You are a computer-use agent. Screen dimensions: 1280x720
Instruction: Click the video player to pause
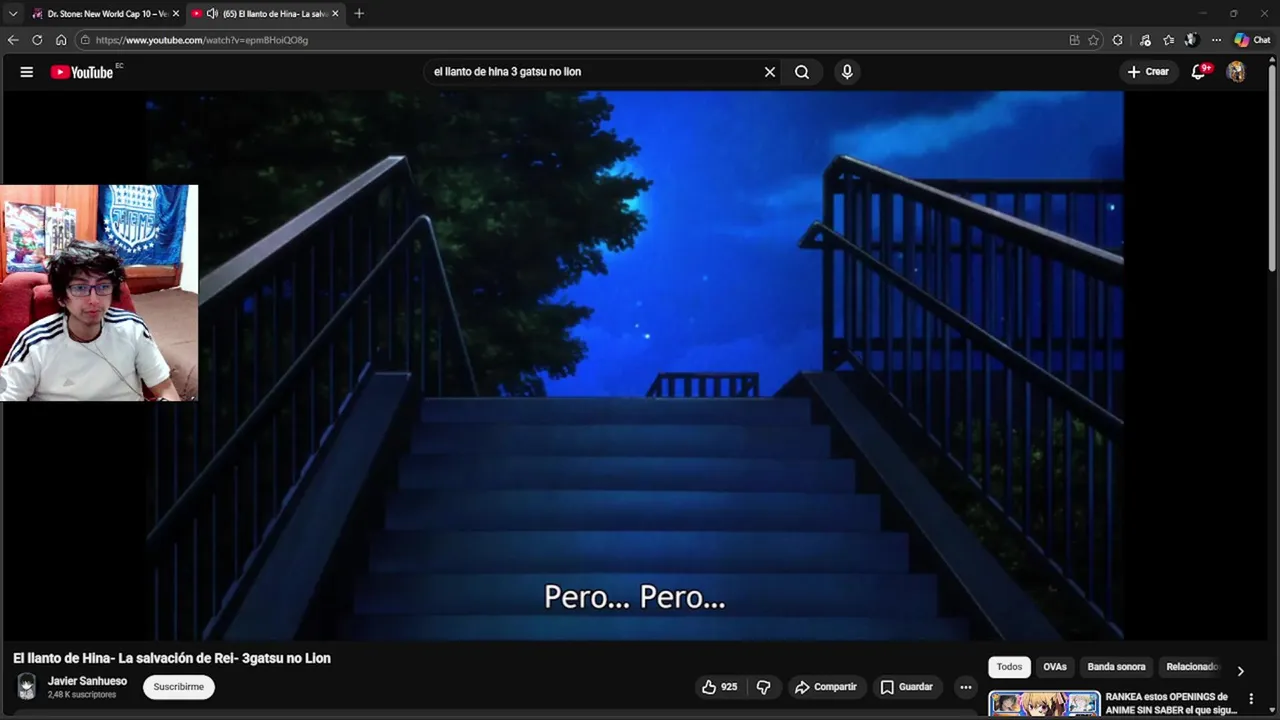635,365
